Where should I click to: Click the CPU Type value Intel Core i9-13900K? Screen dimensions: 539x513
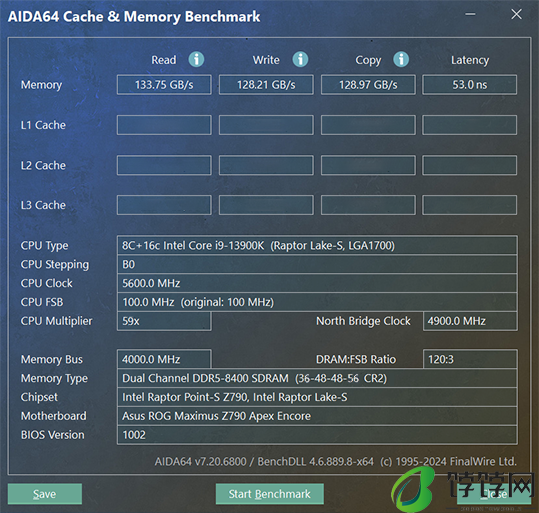[x=317, y=245]
